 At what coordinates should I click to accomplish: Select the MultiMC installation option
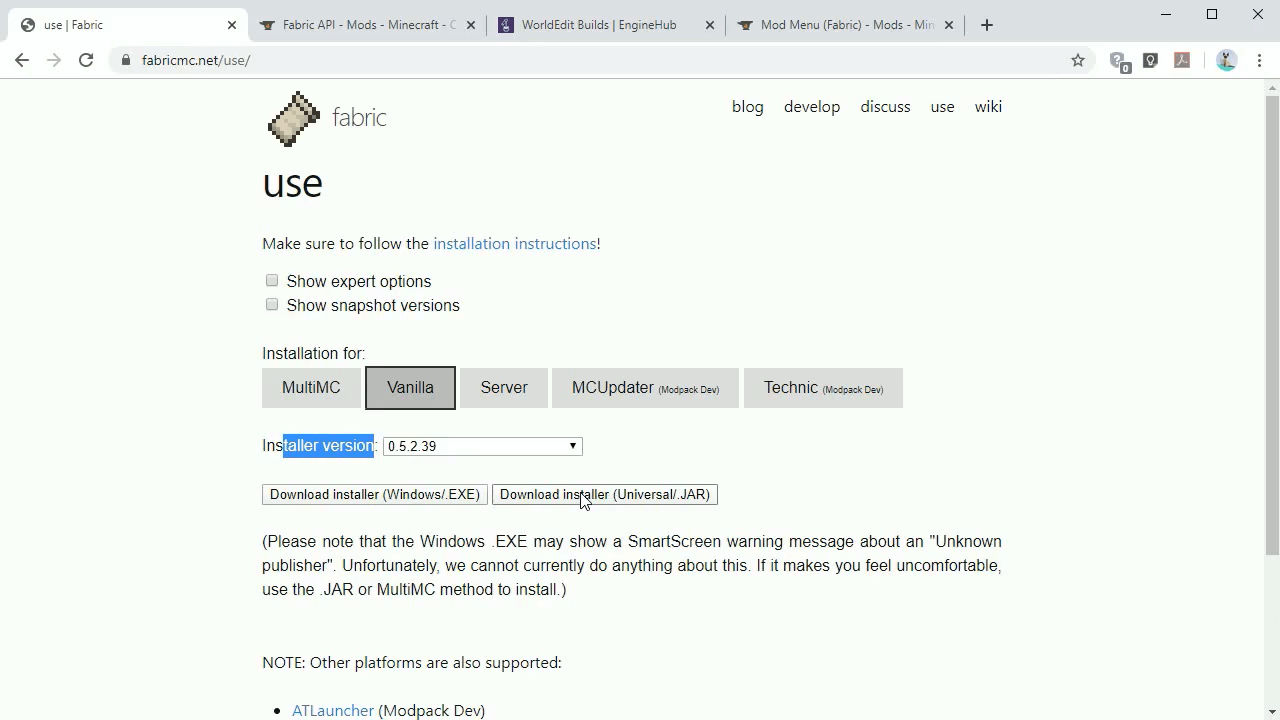click(311, 388)
